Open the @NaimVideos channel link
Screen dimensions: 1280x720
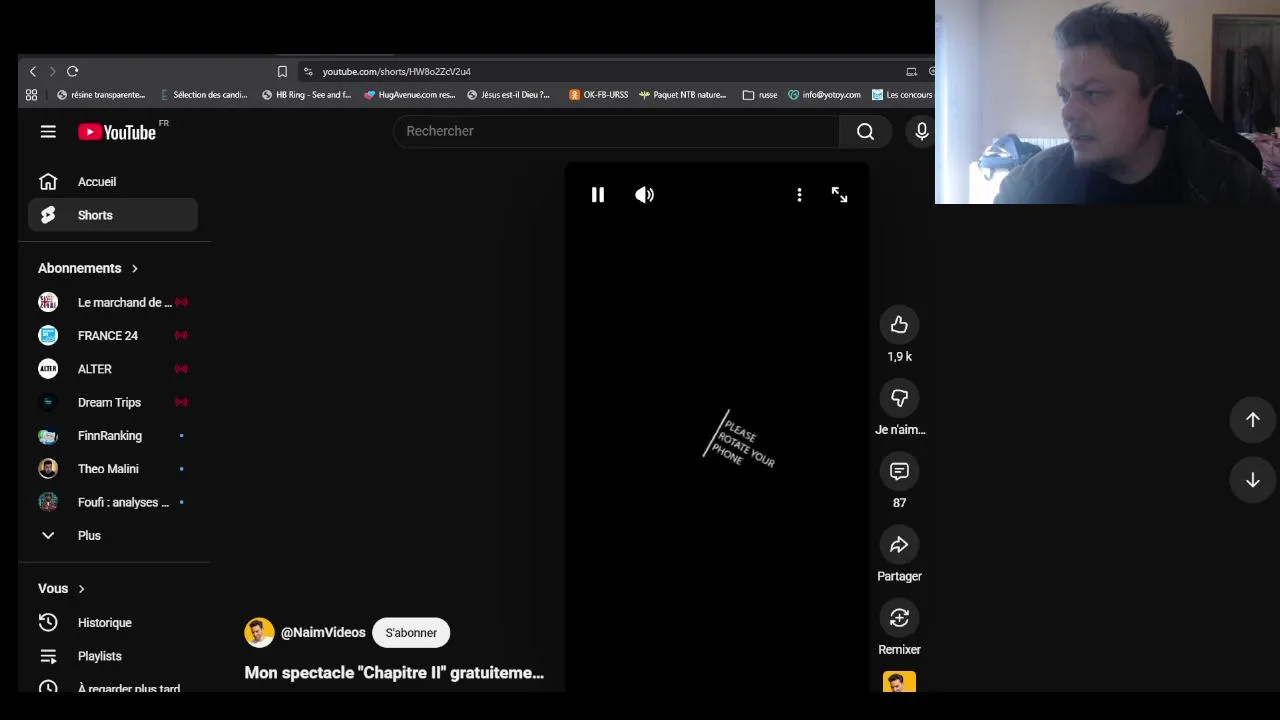click(x=323, y=633)
